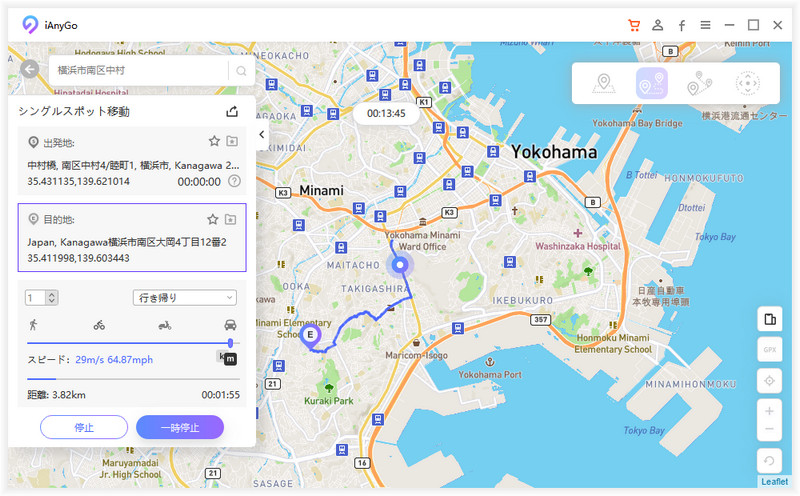Open the Leaflet attribution link

(774, 481)
